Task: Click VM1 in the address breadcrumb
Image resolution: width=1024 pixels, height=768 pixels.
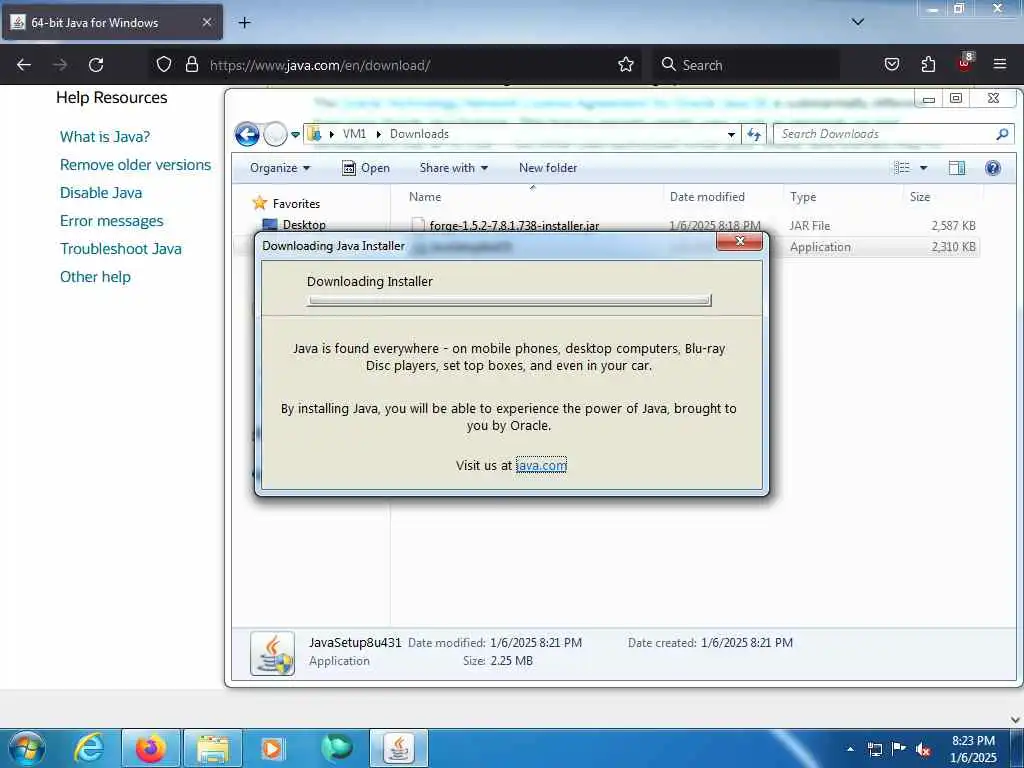Action: 354,134
